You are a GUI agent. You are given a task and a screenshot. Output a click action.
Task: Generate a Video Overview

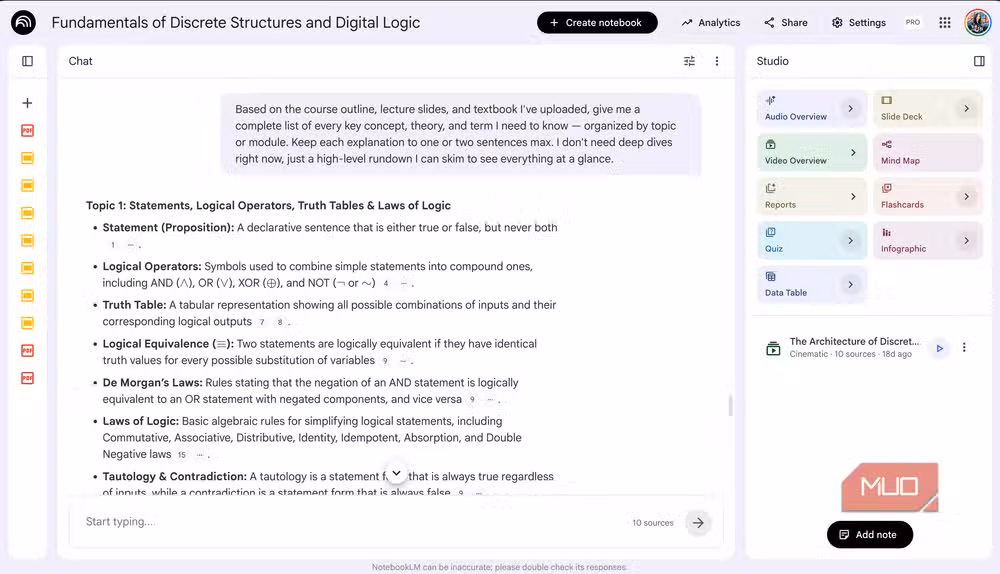pos(812,152)
